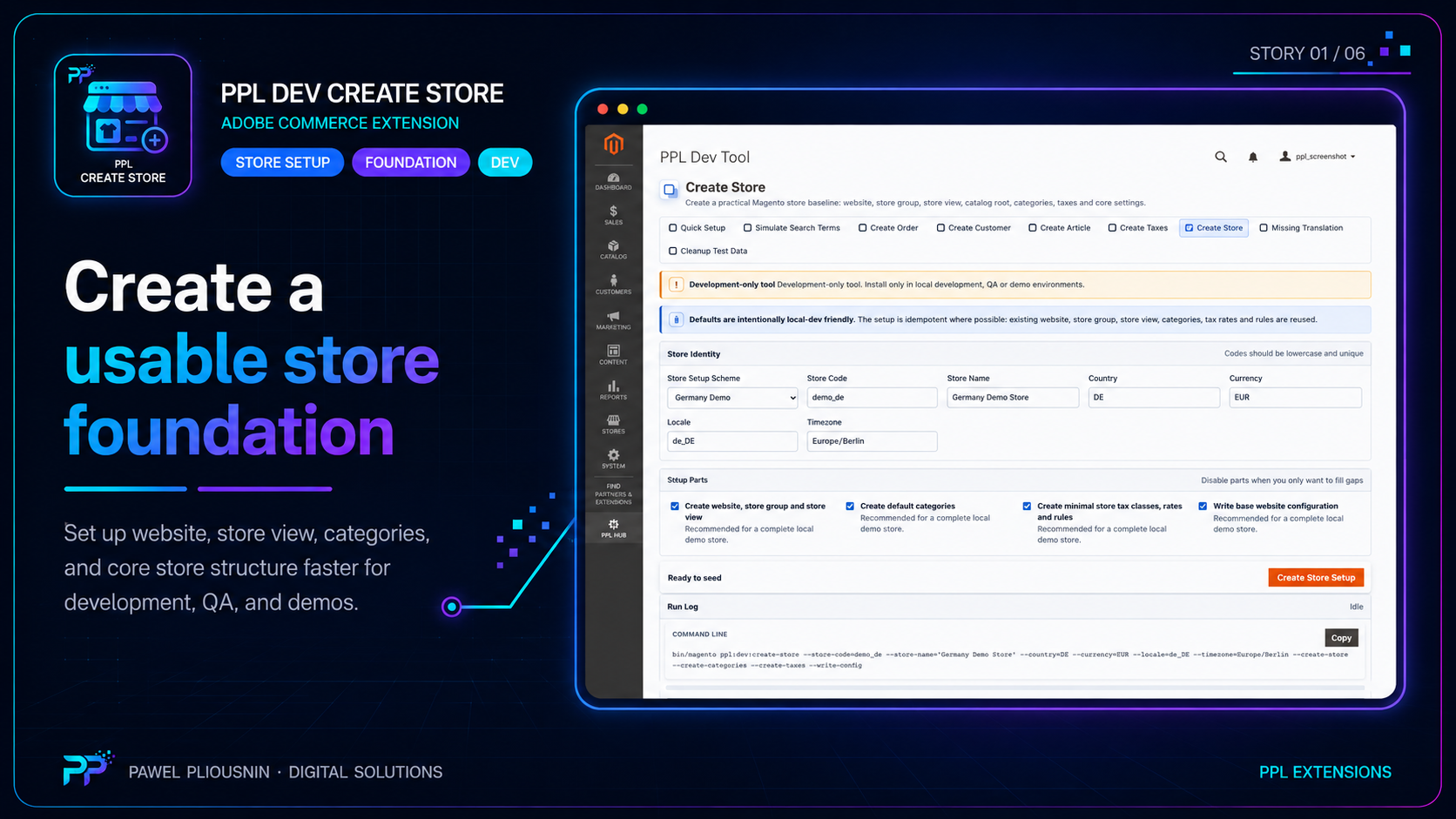Image resolution: width=1456 pixels, height=819 pixels.
Task: Click the FOUNDATION pill
Action: pos(411,163)
